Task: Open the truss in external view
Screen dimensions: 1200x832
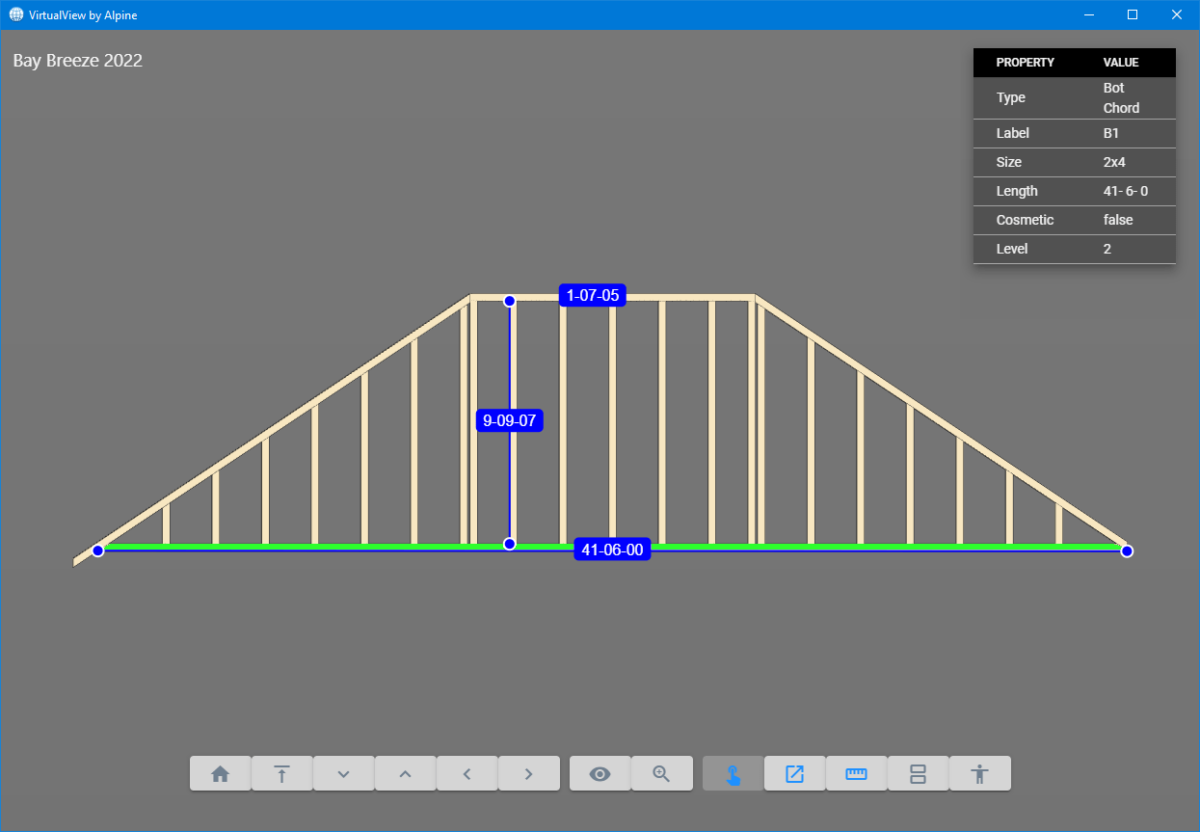Action: 794,773
